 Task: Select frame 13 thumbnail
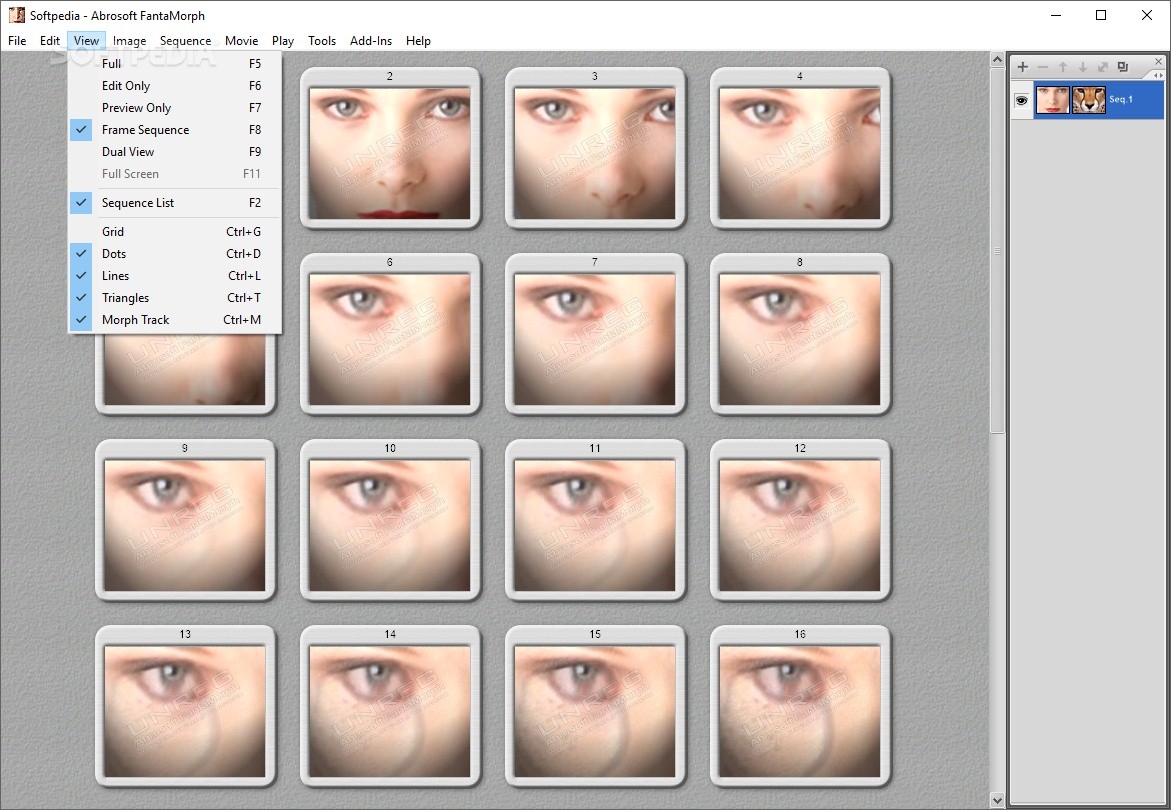[x=185, y=705]
